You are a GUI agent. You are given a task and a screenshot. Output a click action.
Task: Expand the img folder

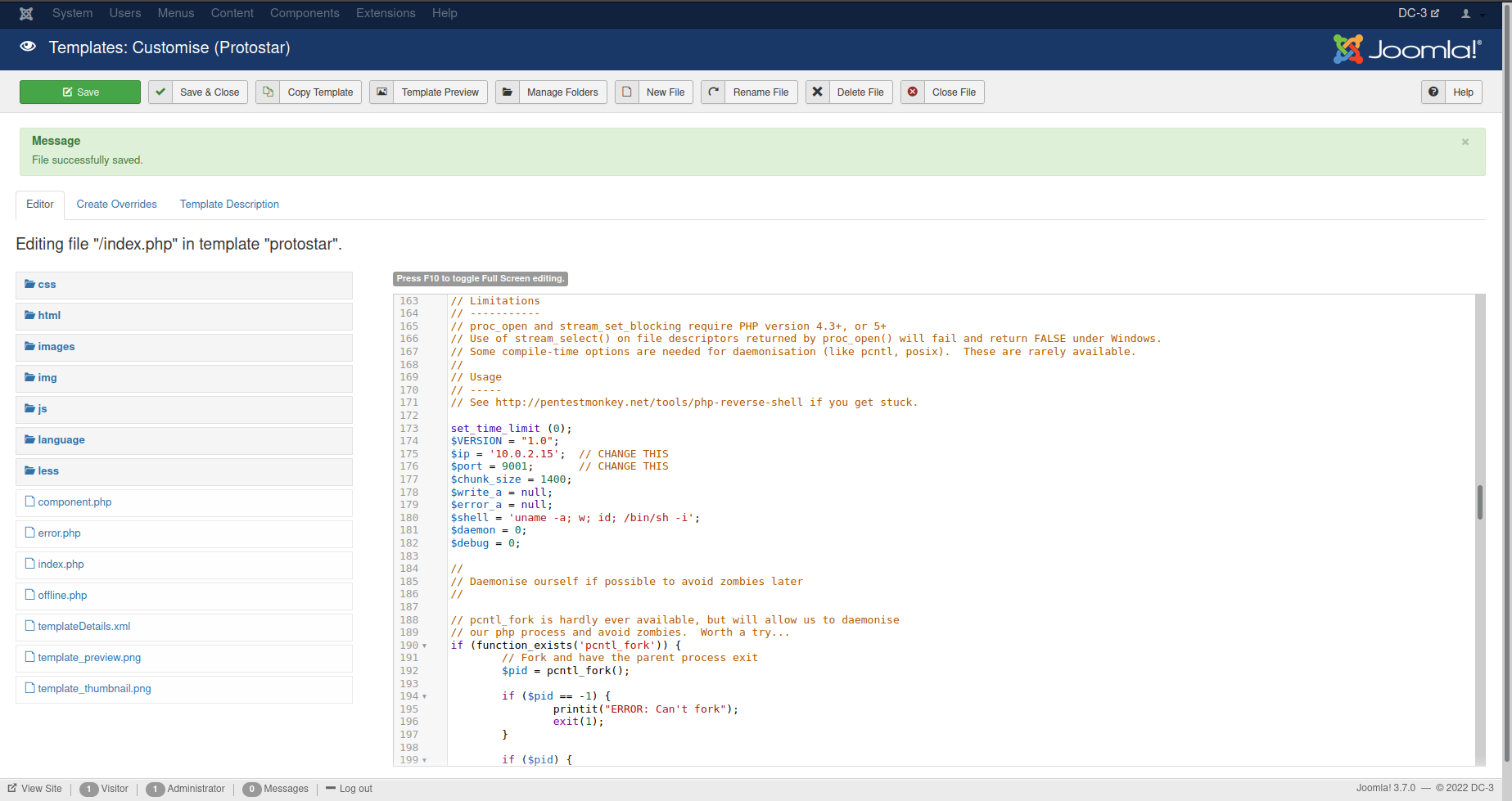[184, 378]
